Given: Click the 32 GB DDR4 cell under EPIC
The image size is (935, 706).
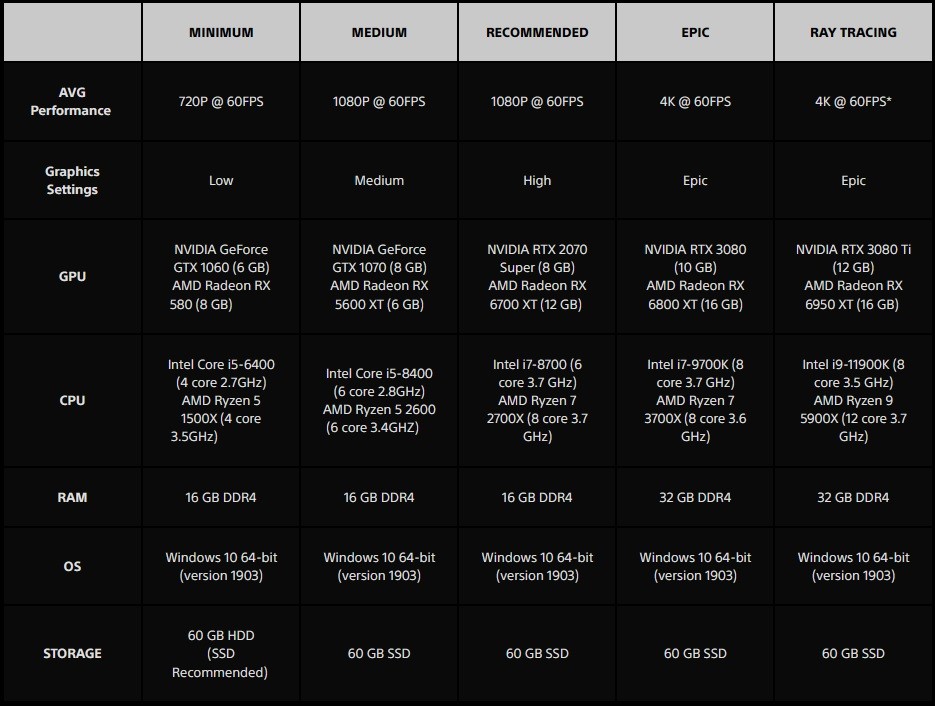Looking at the screenshot, I should tap(695, 497).
